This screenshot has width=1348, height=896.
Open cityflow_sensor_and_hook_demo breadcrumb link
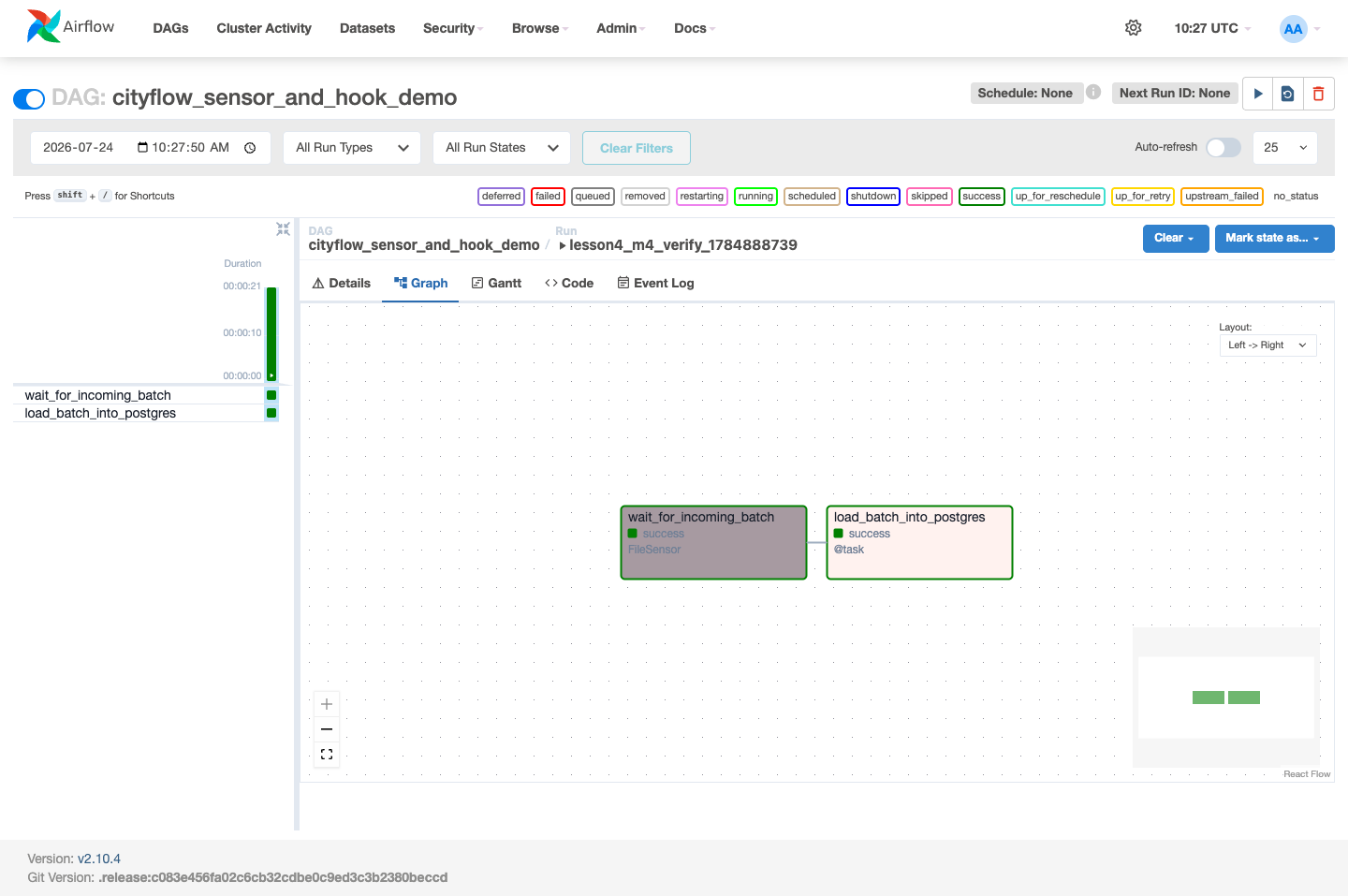(424, 245)
